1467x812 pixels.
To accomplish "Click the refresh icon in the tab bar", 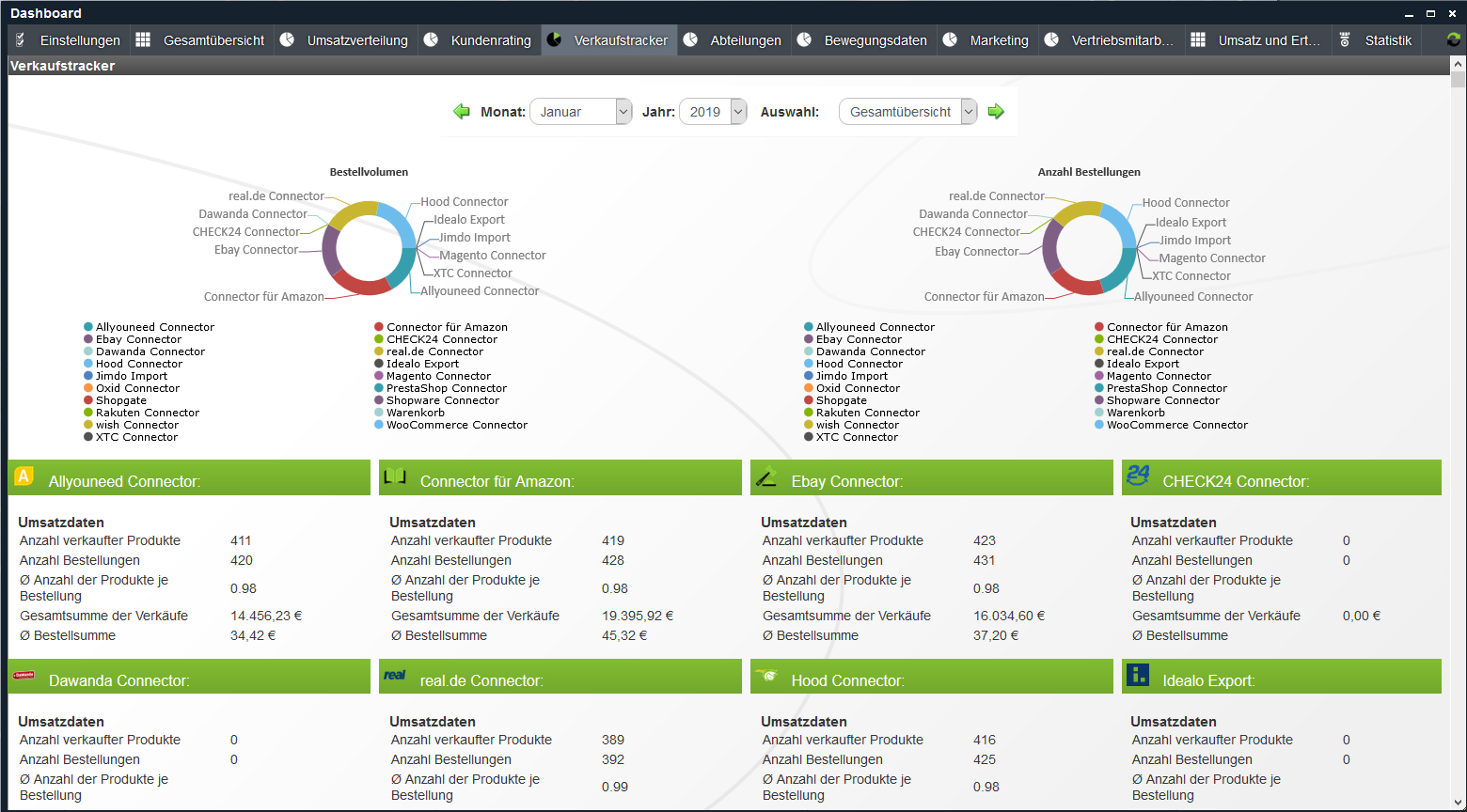I will coord(1453,39).
